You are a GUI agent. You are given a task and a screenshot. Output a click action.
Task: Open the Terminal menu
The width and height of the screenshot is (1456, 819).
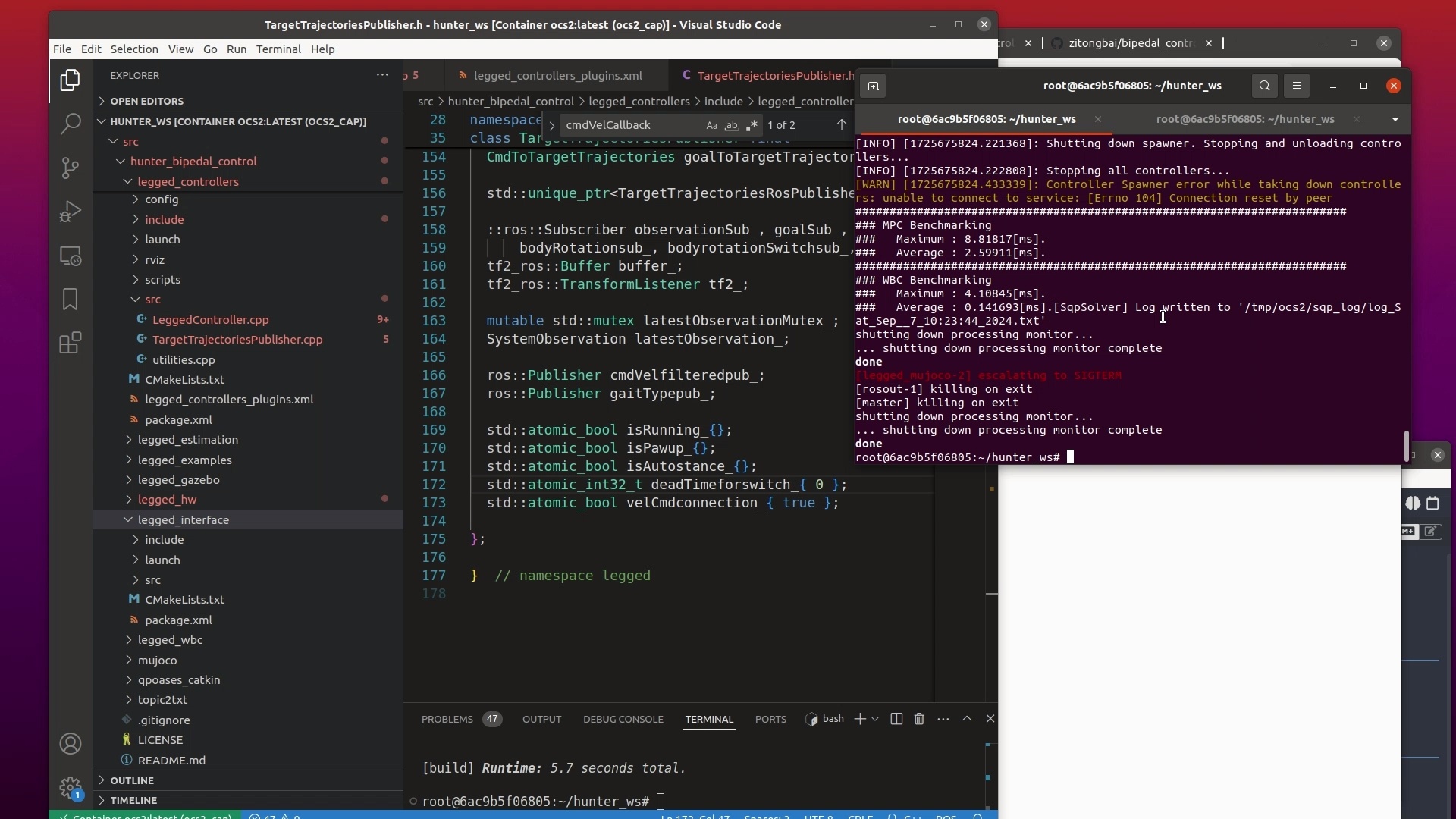click(278, 49)
